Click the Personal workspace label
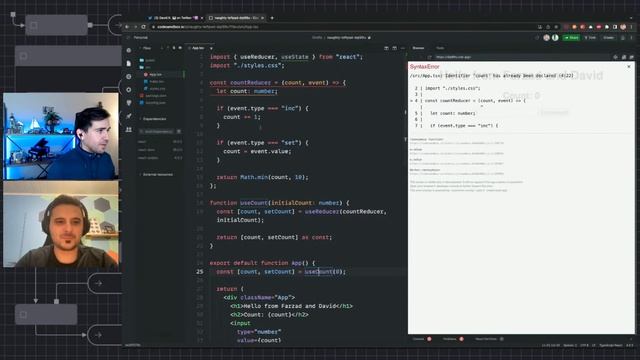 [141, 38]
